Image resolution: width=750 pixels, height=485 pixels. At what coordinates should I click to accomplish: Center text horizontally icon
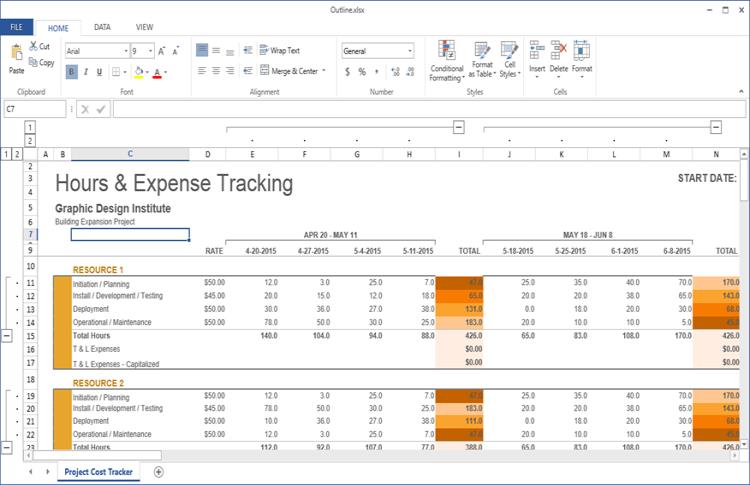(x=216, y=71)
